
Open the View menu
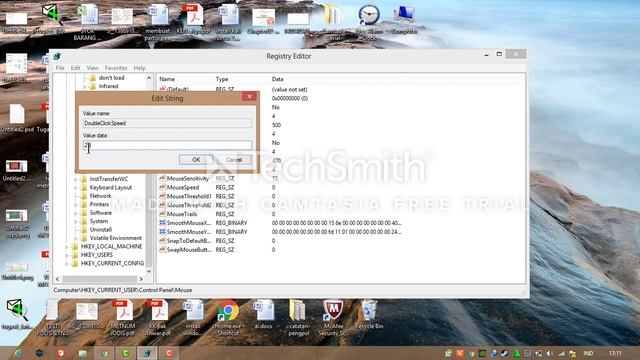click(x=92, y=68)
